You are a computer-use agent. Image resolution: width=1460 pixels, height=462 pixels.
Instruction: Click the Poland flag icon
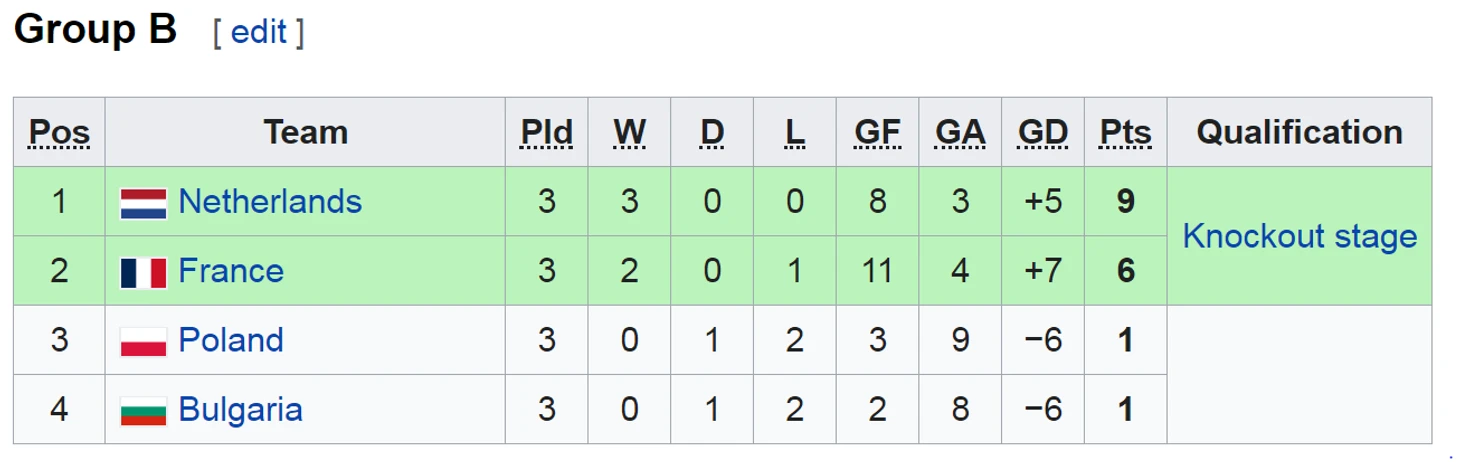143,342
